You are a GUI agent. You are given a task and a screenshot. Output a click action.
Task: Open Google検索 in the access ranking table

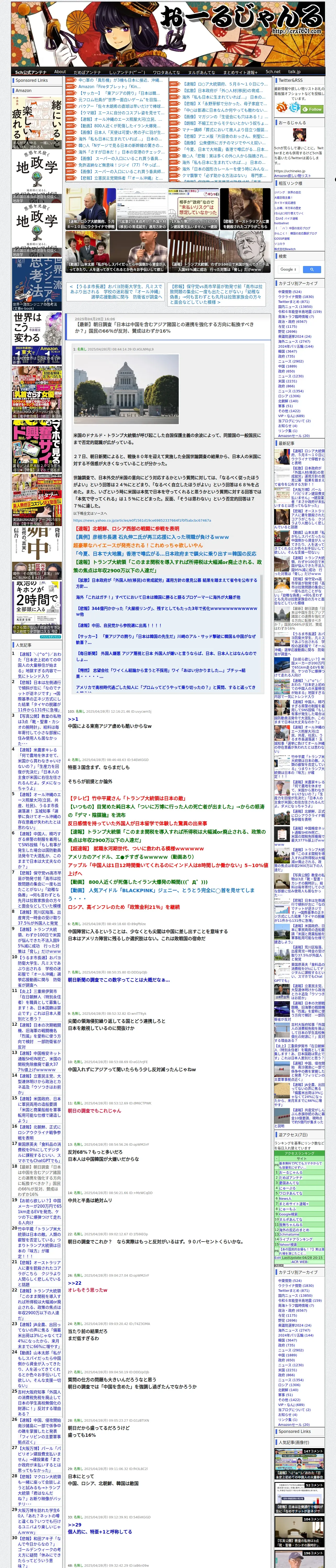coord(288,1214)
